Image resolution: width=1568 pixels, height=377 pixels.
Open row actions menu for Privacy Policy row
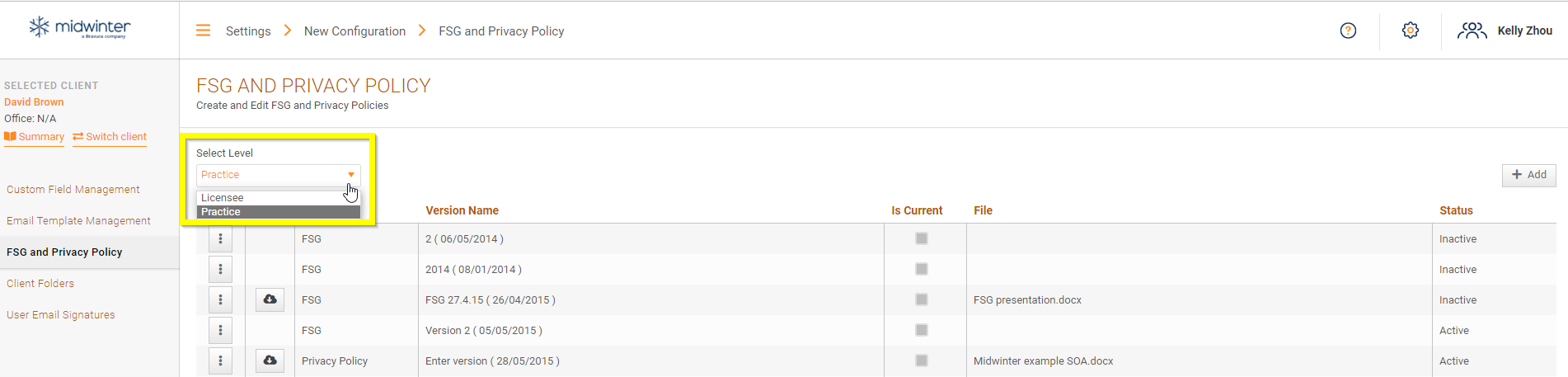pyautogui.click(x=220, y=361)
